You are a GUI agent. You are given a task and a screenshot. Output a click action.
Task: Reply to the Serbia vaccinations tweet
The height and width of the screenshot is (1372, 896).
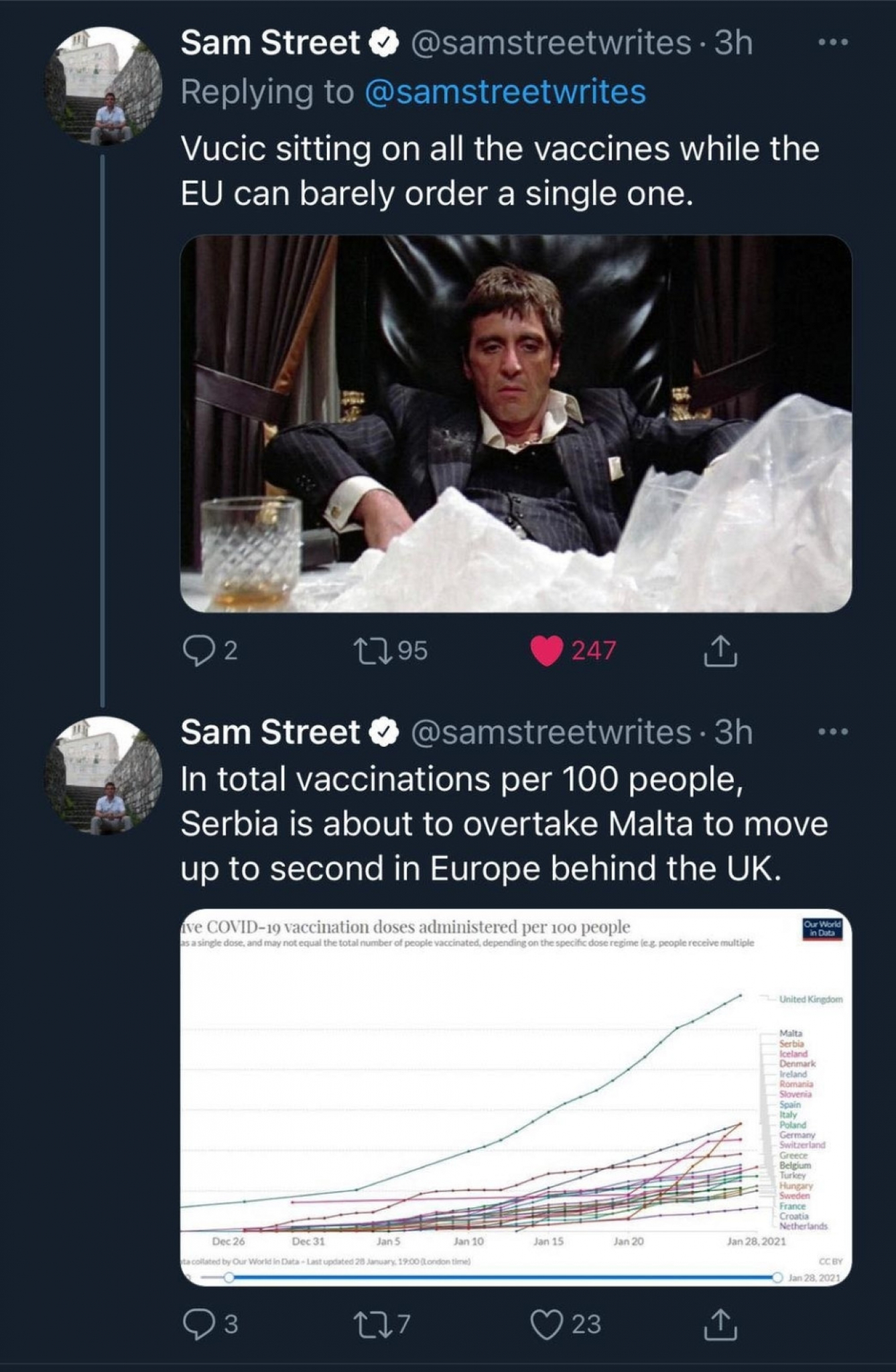tap(197, 1324)
